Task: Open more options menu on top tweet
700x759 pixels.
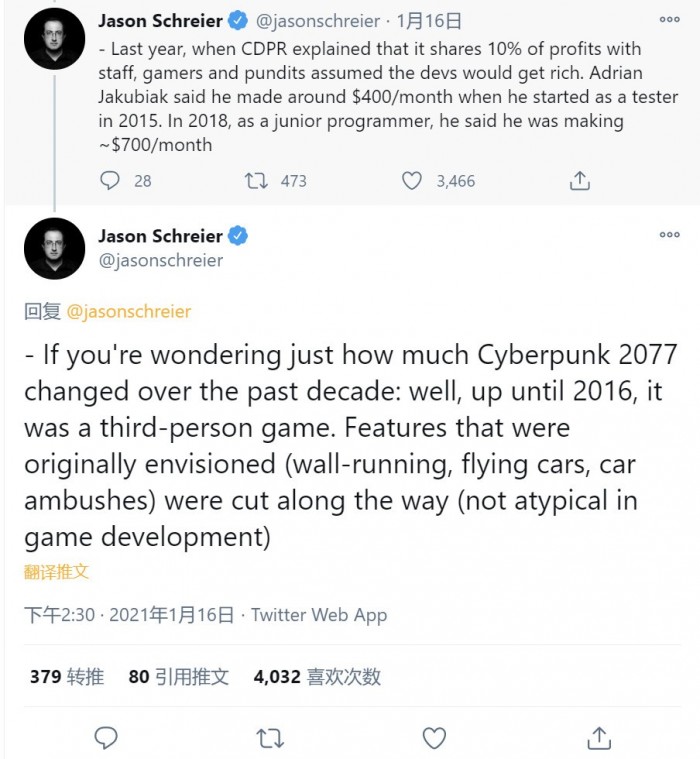Action: point(669,19)
